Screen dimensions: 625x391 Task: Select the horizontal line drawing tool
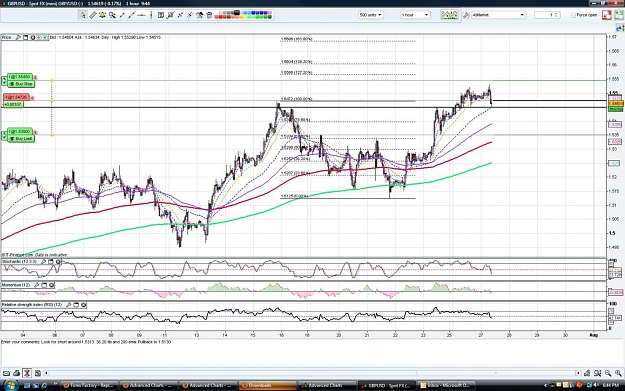[x=141, y=15]
